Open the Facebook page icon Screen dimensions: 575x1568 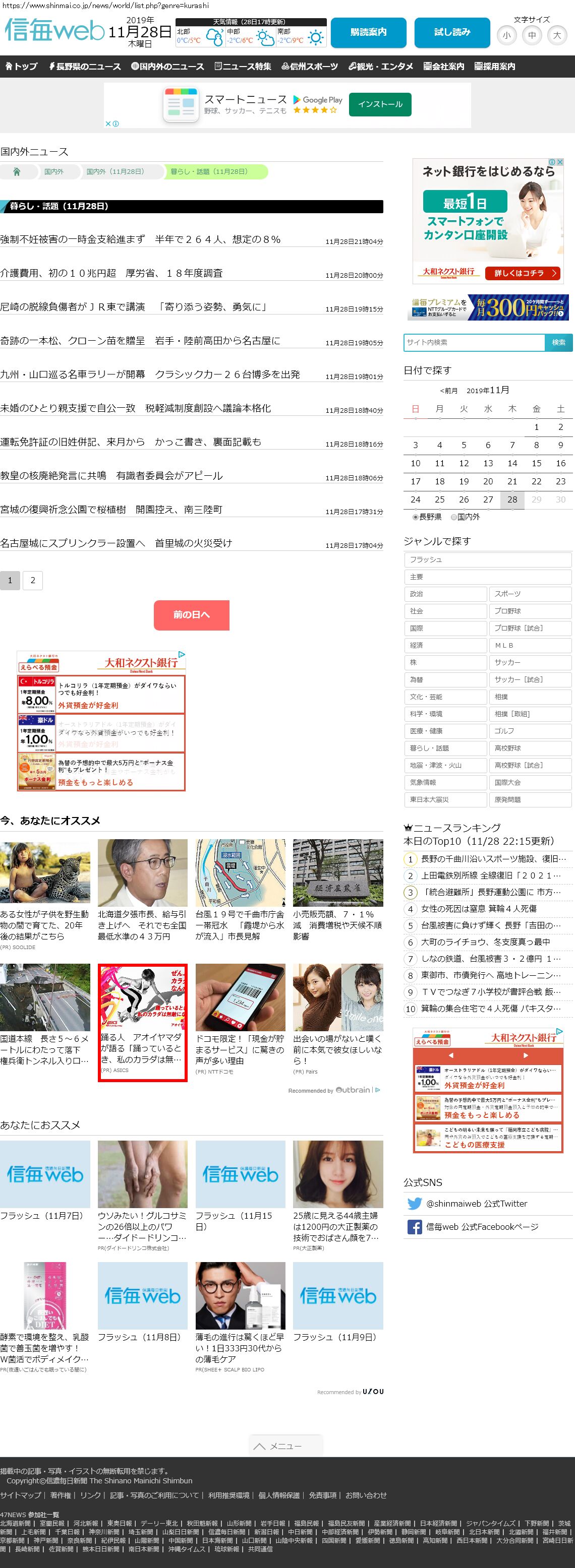[414, 1226]
